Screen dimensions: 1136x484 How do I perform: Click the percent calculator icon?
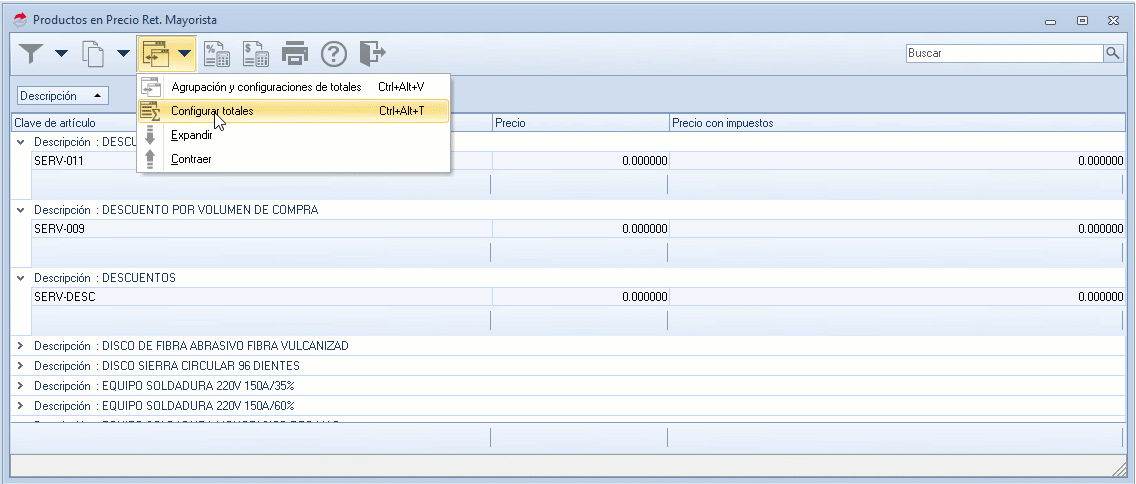[217, 53]
